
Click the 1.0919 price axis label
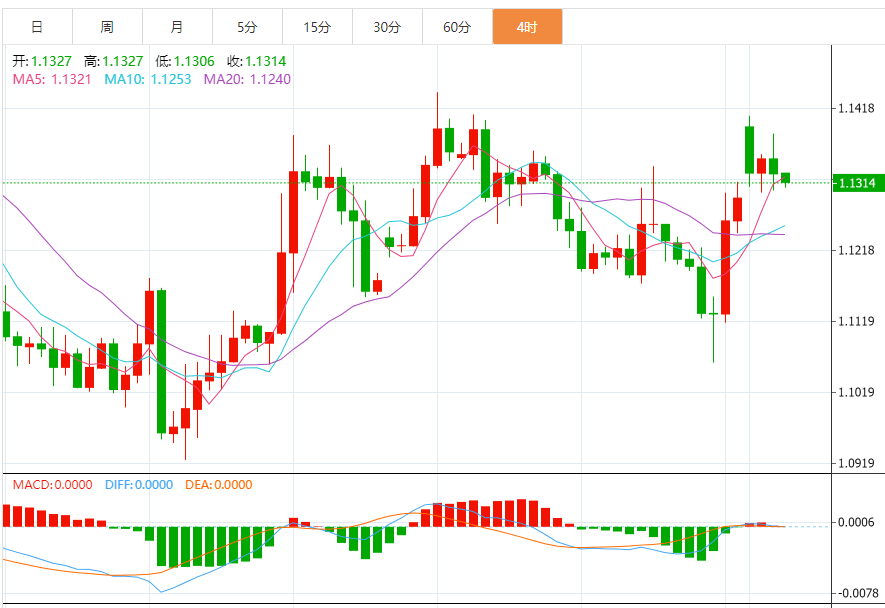(x=856, y=463)
